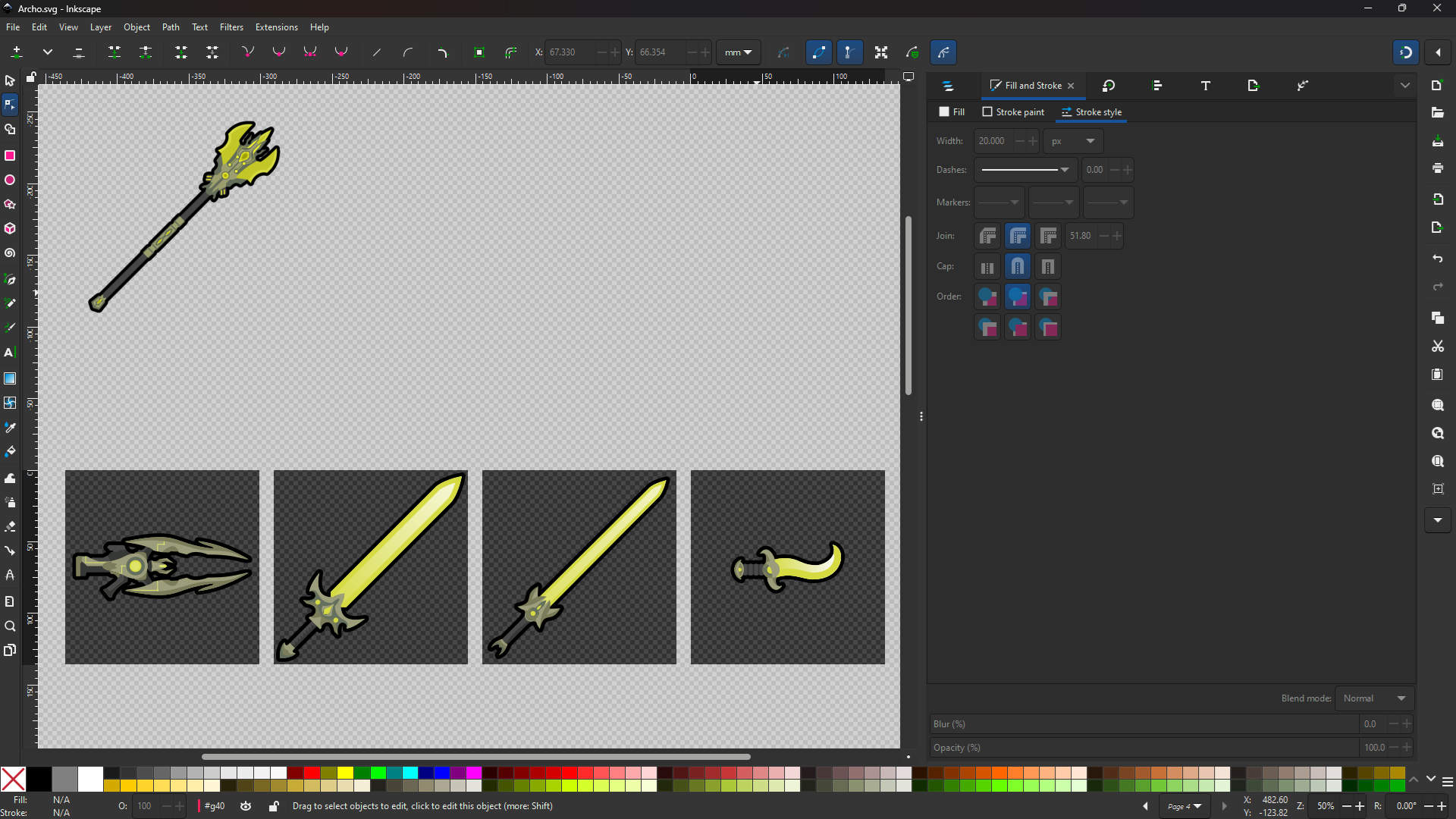Image resolution: width=1456 pixels, height=819 pixels.
Task: Open the stroke width unit dropdown
Action: [x=1073, y=141]
